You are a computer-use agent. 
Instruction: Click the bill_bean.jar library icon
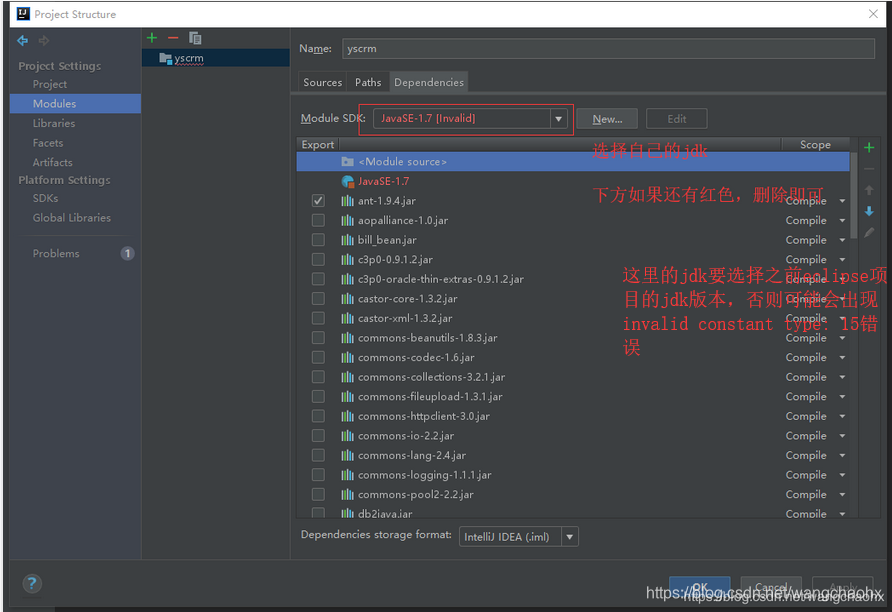pos(348,240)
